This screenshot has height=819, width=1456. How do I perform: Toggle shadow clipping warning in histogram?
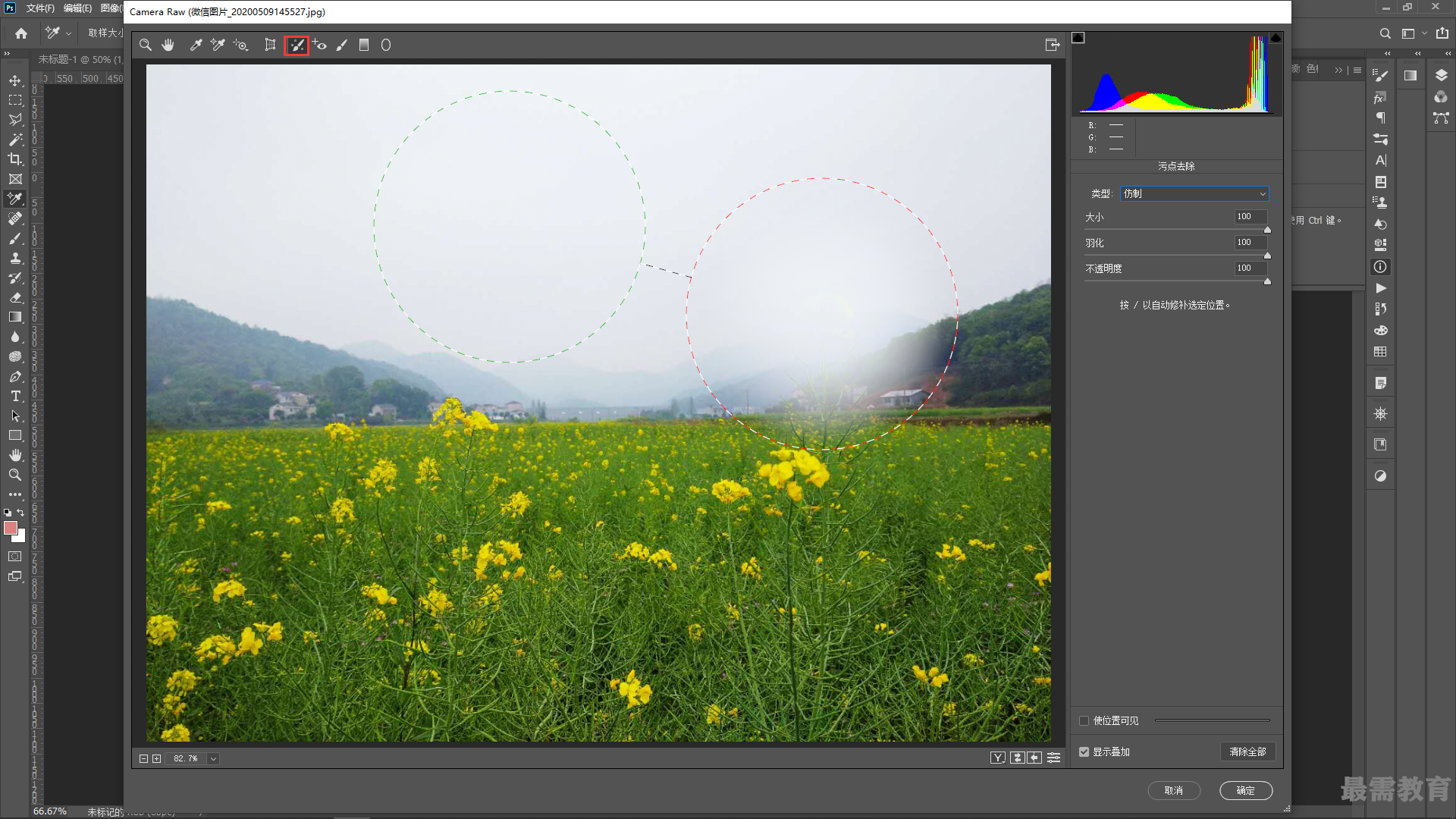click(x=1078, y=38)
